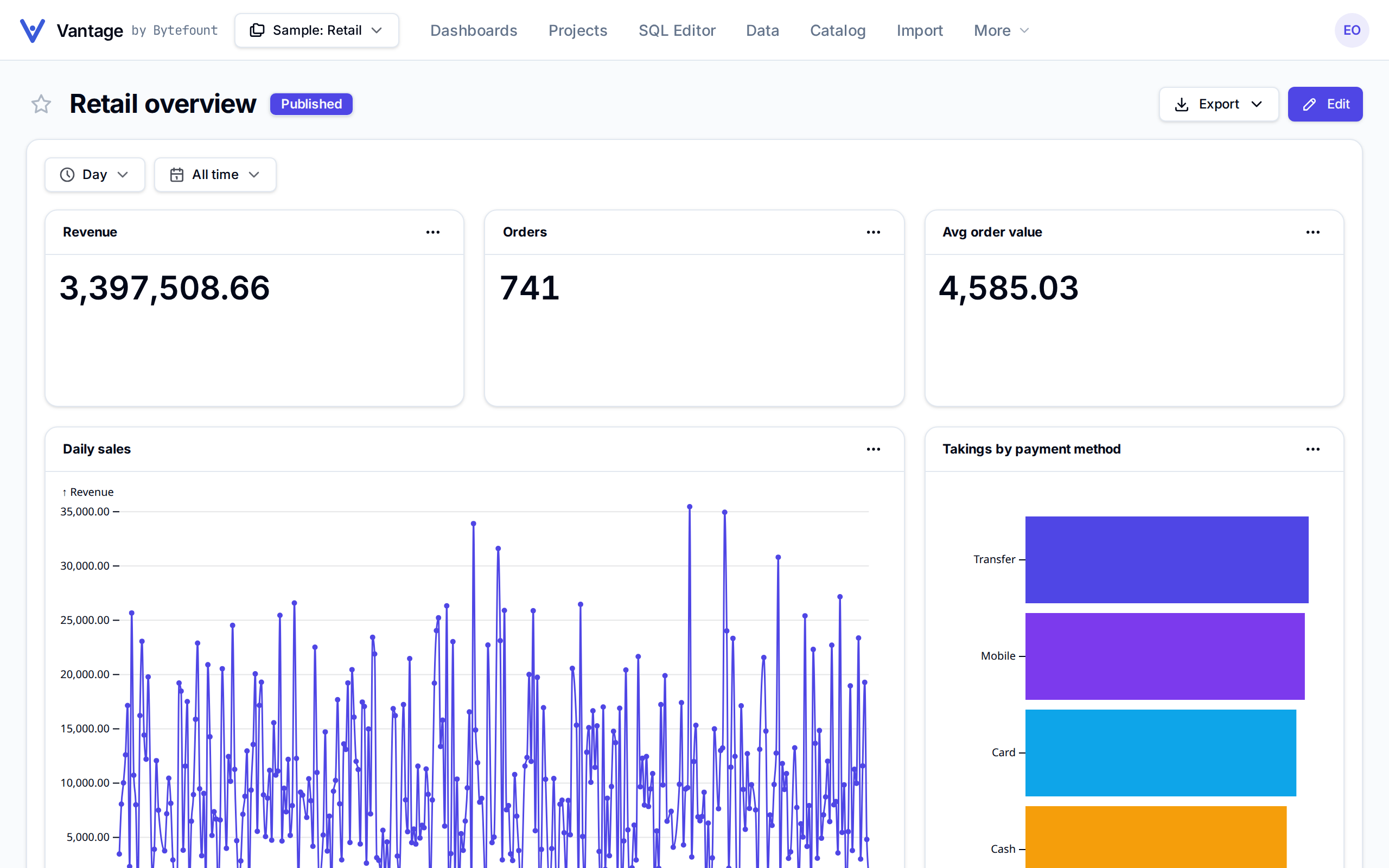Click the blue Card bar
This screenshot has width=1389, height=868.
1161,752
